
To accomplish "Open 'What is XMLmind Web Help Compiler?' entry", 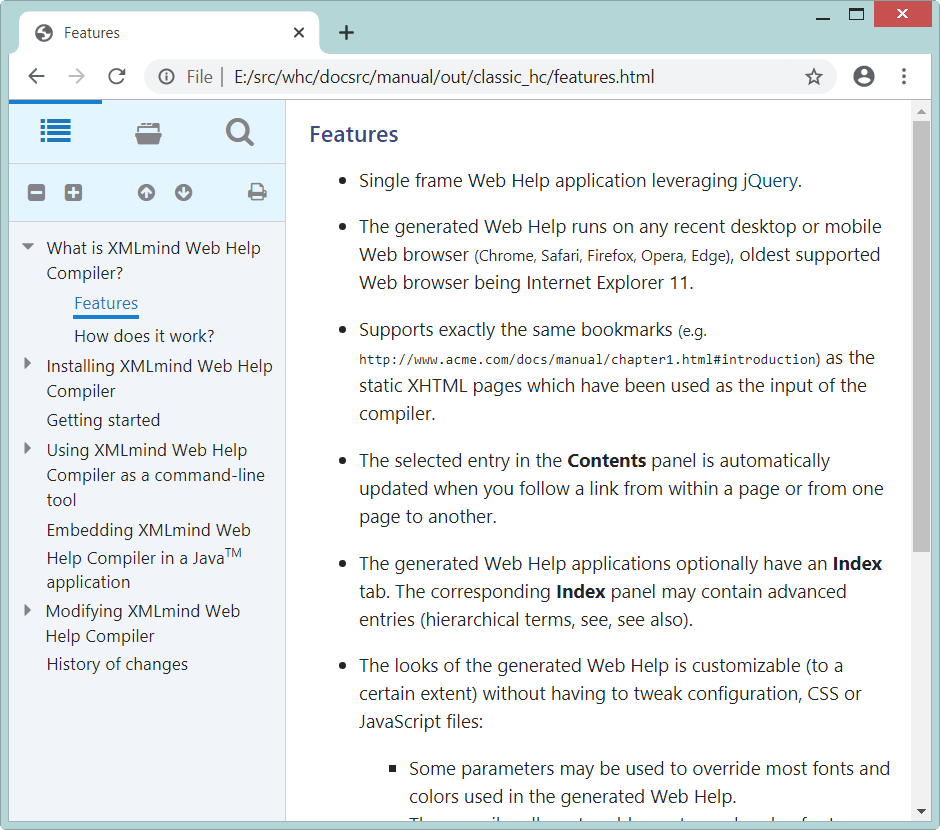I will click(153, 260).
